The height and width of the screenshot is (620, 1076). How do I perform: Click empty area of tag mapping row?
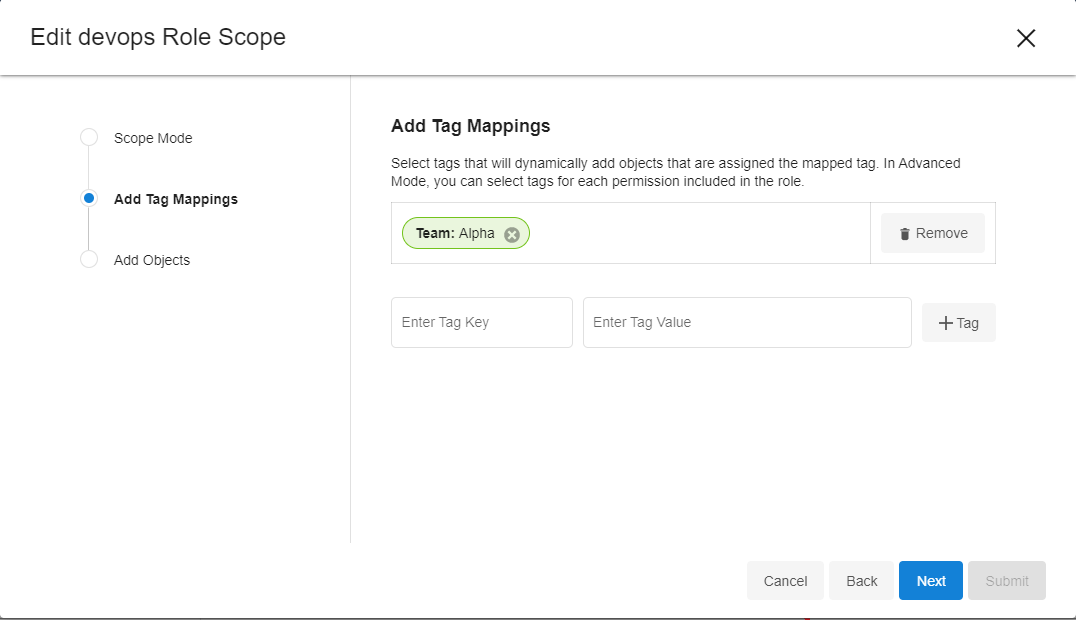(x=700, y=234)
